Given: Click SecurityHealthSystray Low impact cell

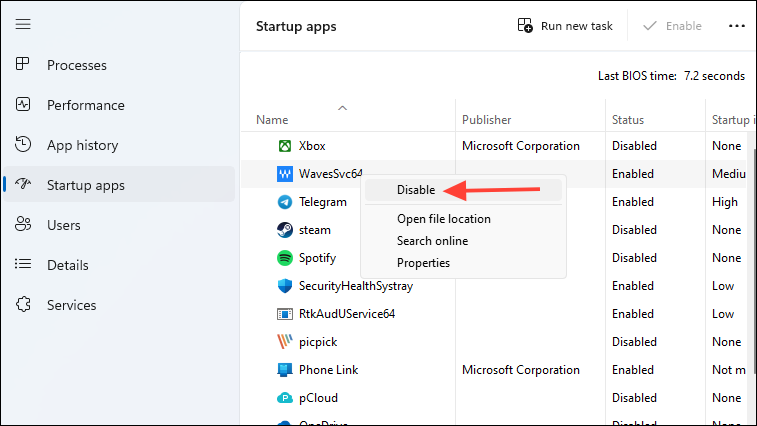Looking at the screenshot, I should 723,286.
